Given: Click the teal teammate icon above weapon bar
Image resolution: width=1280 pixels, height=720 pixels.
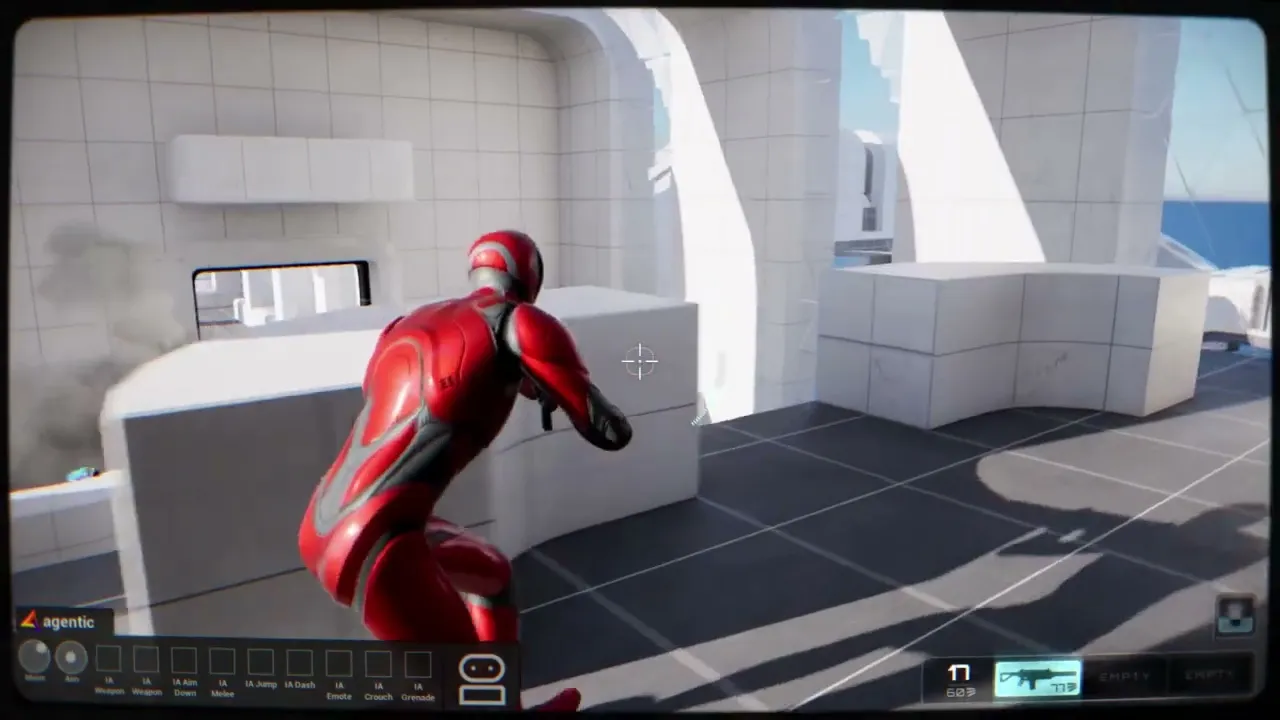Looking at the screenshot, I should 1236,615.
